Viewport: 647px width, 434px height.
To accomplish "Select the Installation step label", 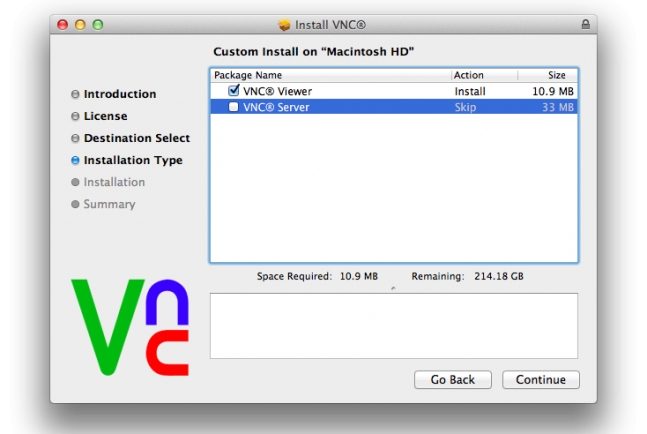I will [x=114, y=182].
